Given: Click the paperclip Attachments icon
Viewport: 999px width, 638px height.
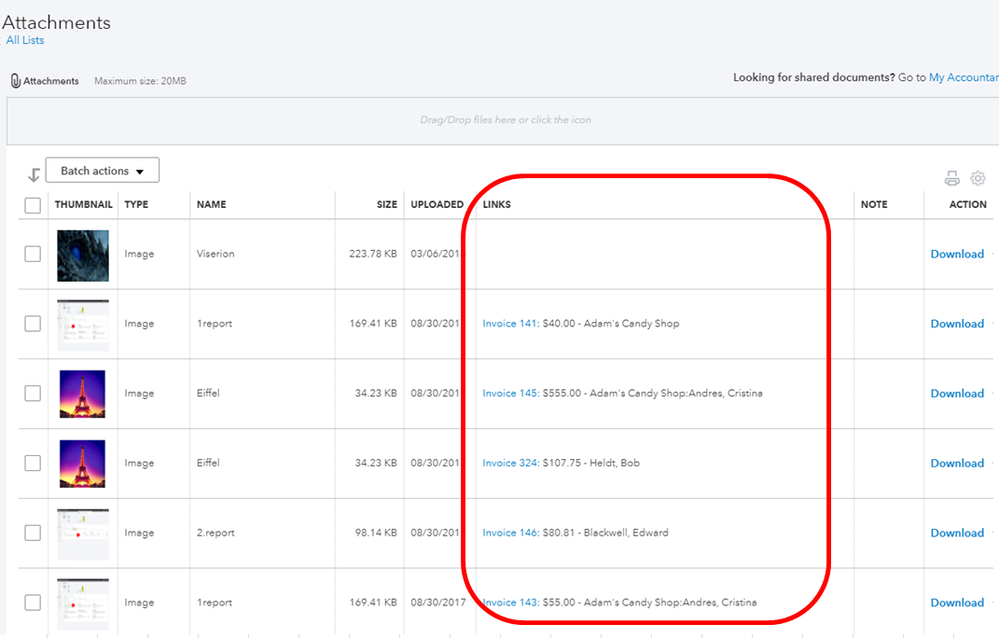Looking at the screenshot, I should click(x=16, y=81).
